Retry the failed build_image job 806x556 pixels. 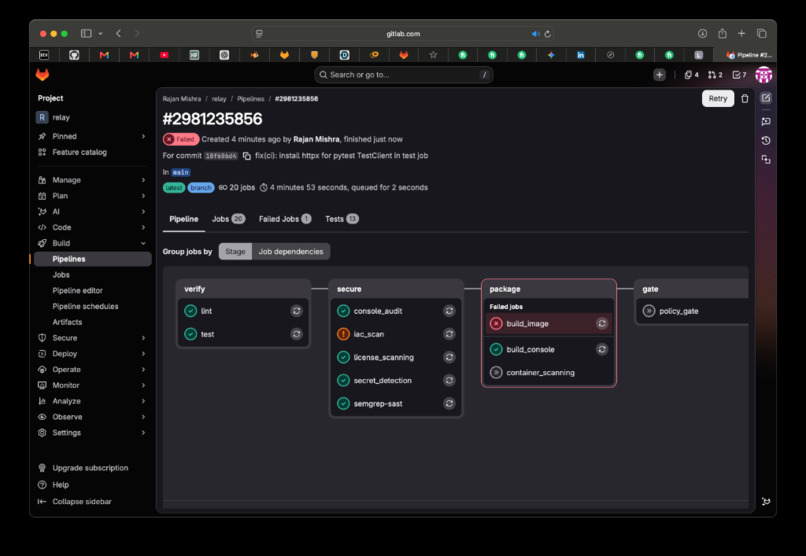tap(602, 323)
